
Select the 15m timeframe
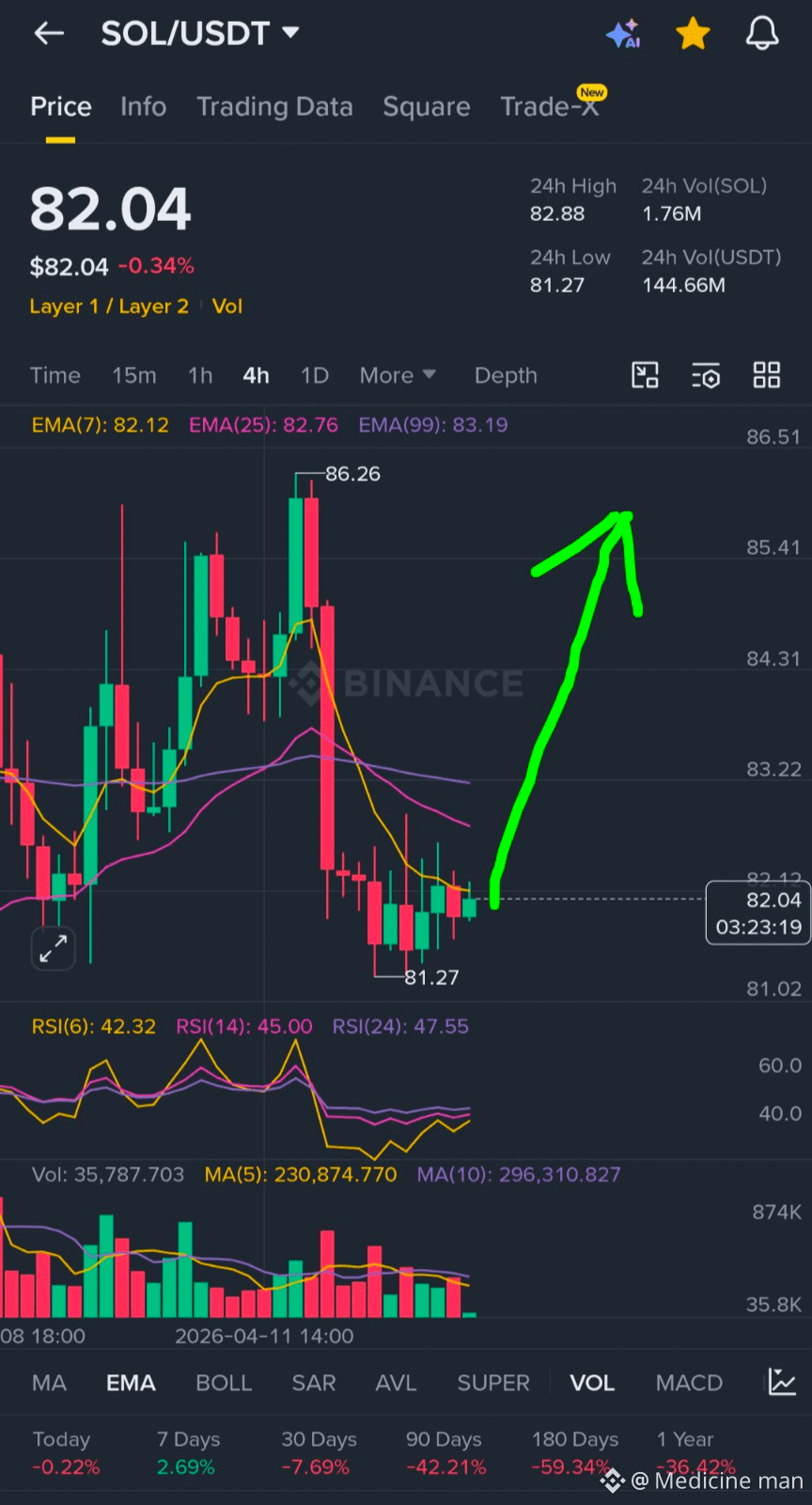134,375
